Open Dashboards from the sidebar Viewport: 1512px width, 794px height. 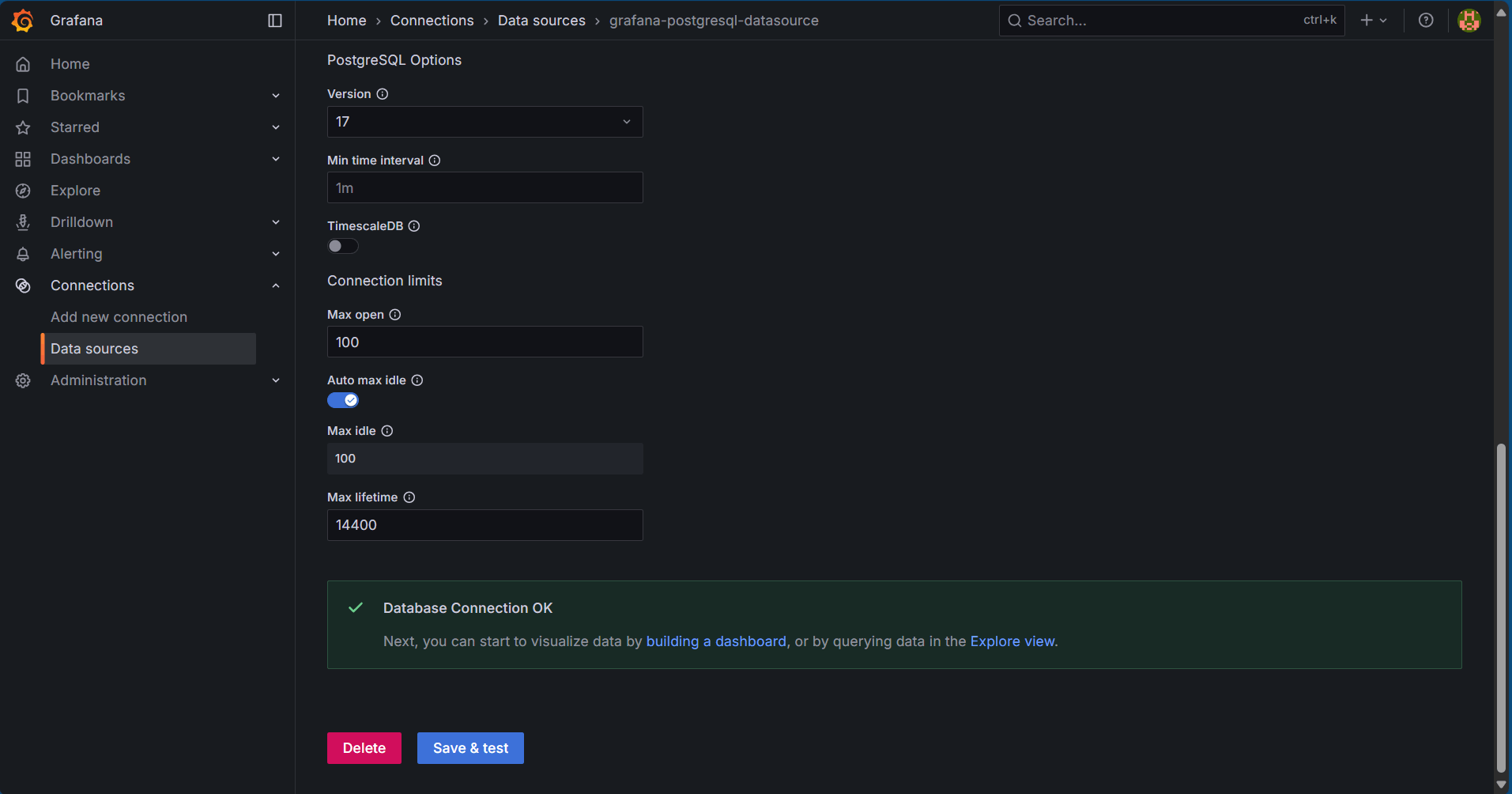click(x=90, y=159)
